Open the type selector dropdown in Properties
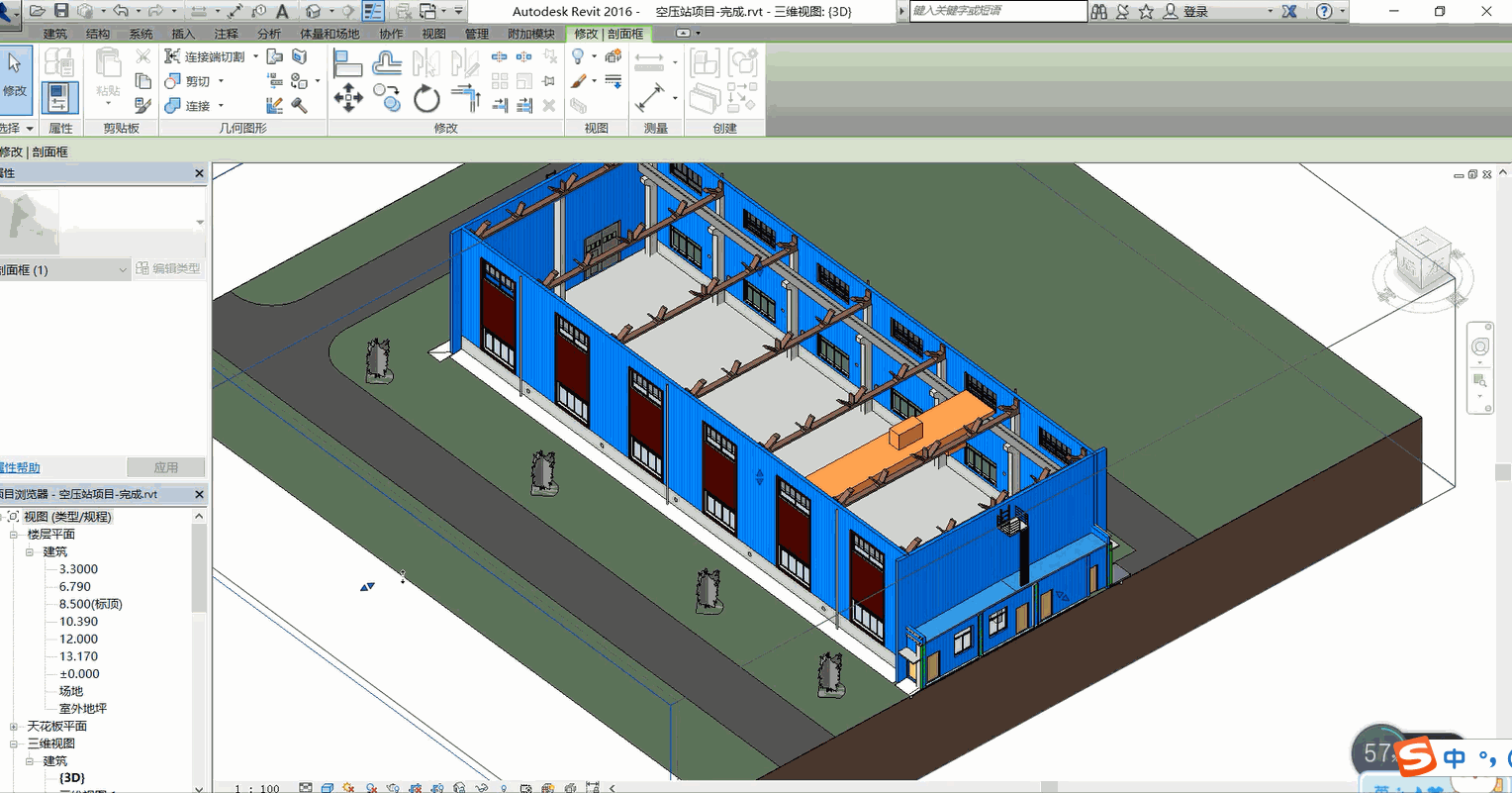This screenshot has width=1512, height=793. [x=200, y=223]
